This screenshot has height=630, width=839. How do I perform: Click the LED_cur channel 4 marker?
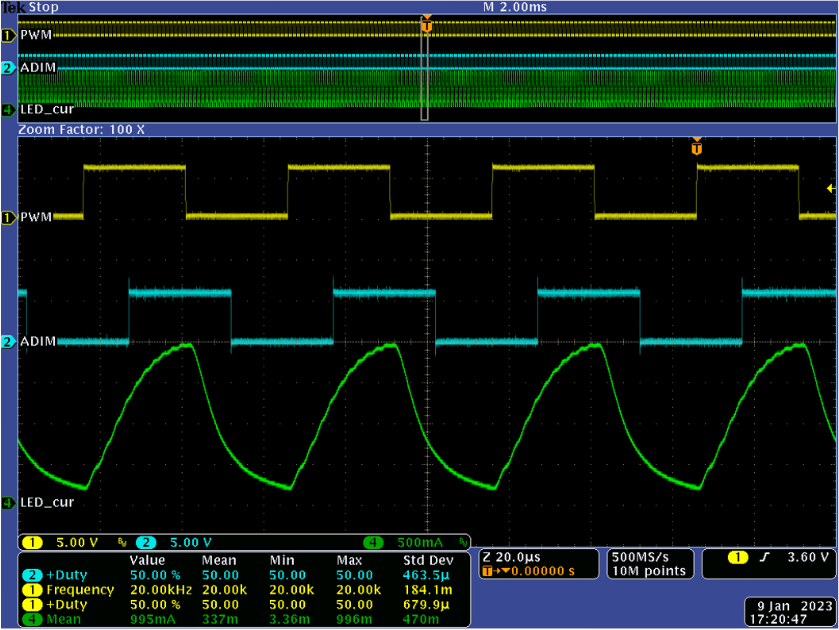[8, 502]
